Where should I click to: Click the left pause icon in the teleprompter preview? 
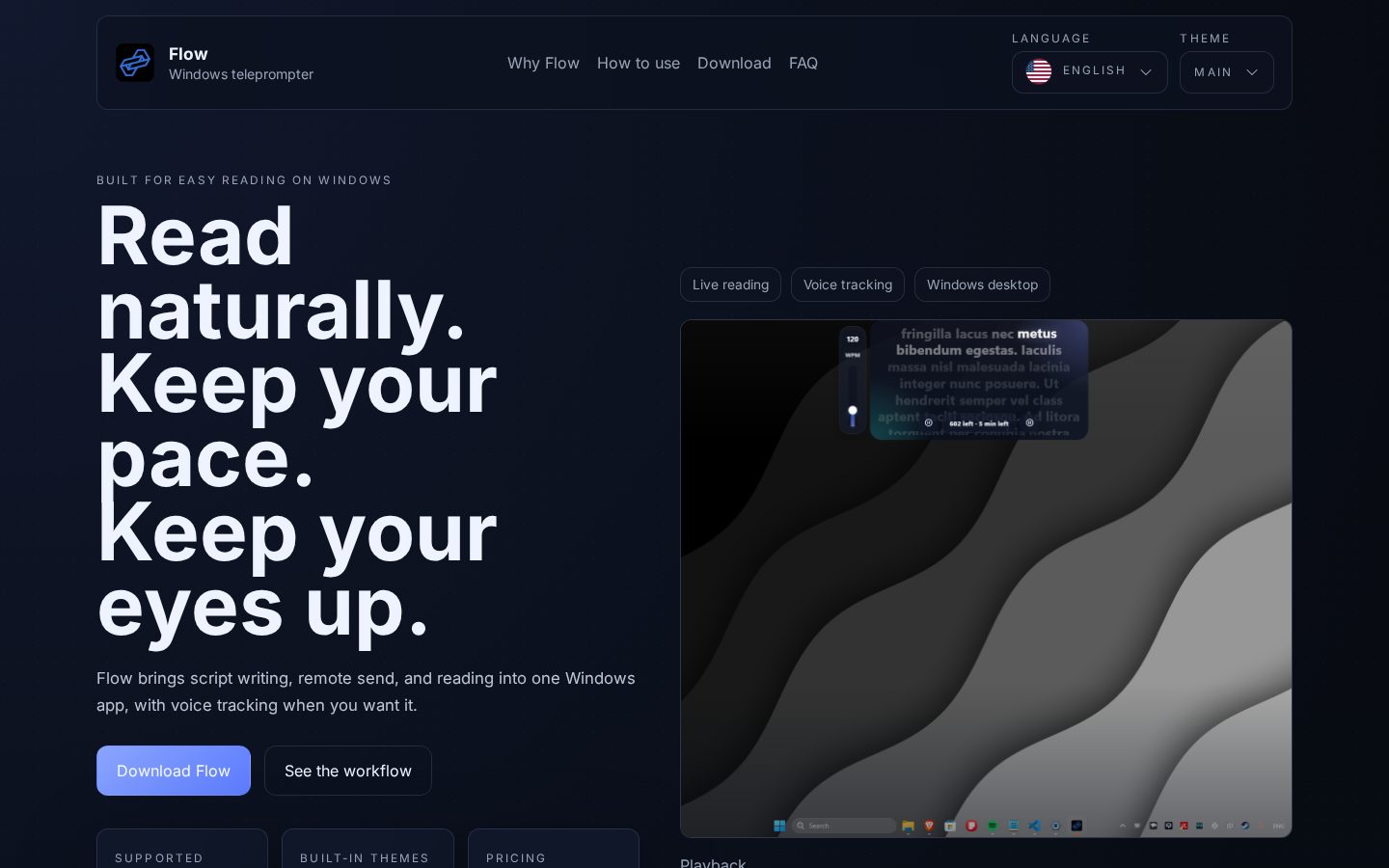(929, 422)
